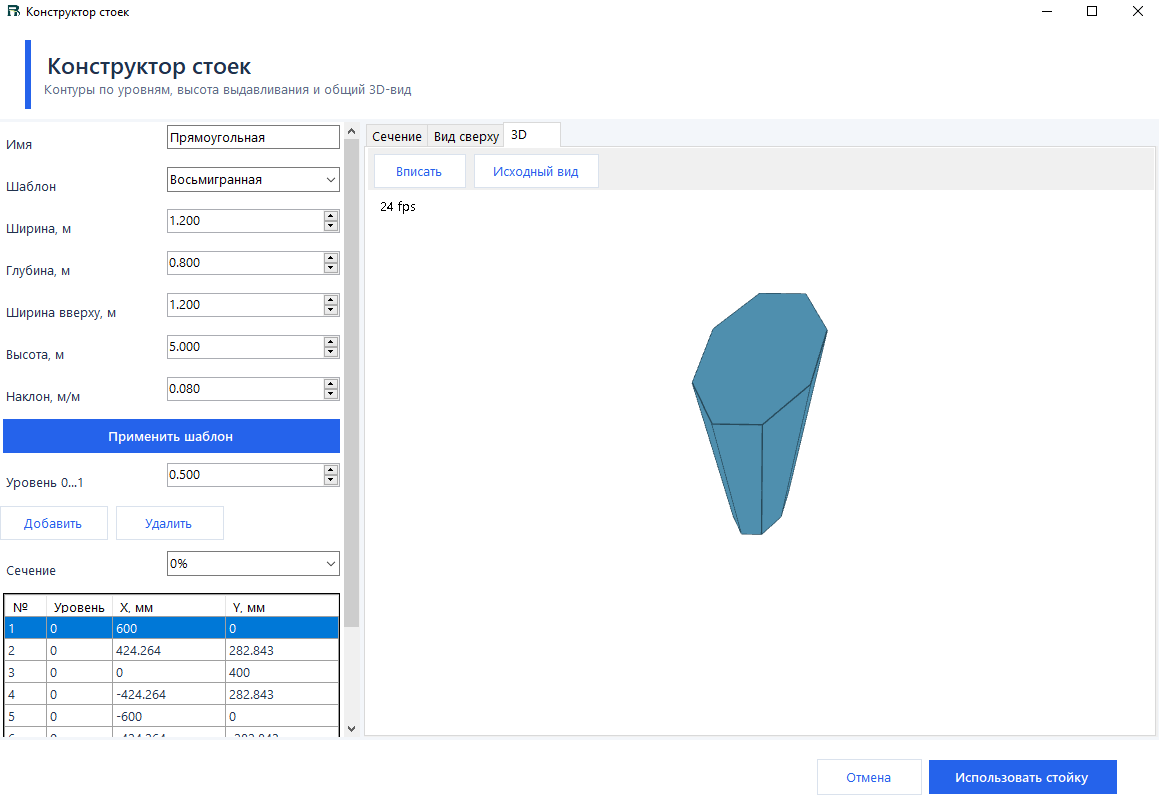Viewport: 1159px width, 803px height.
Task: Click the Вписать button
Action: [x=419, y=172]
